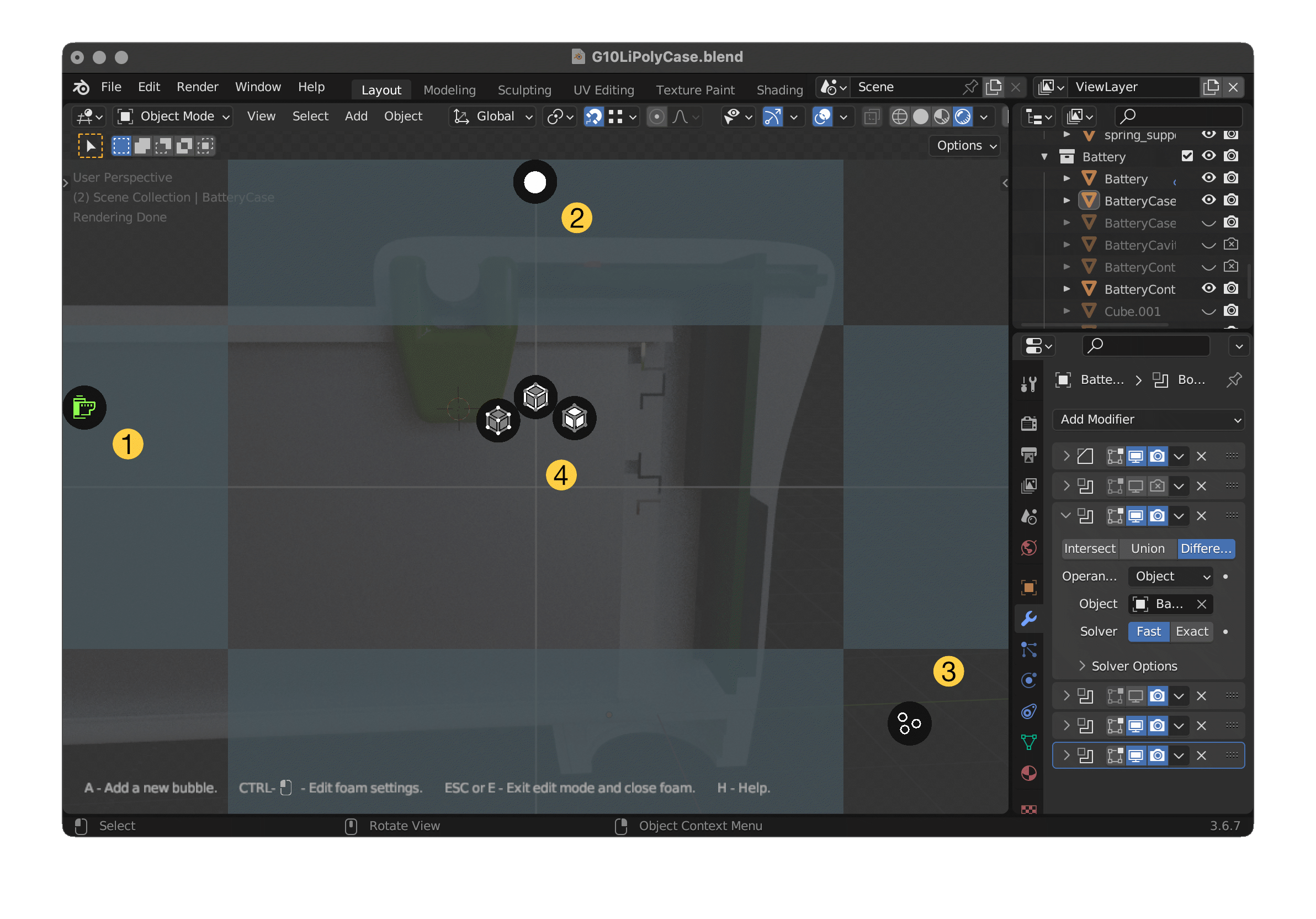Click the properties editor search field

(1146, 346)
